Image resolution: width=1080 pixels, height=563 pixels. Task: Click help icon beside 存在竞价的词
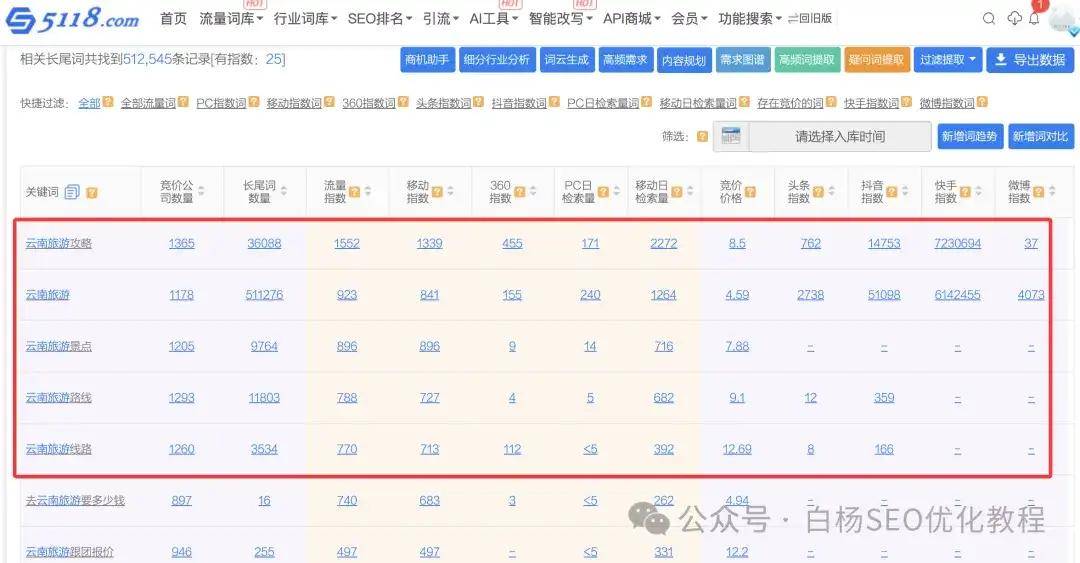(x=831, y=102)
